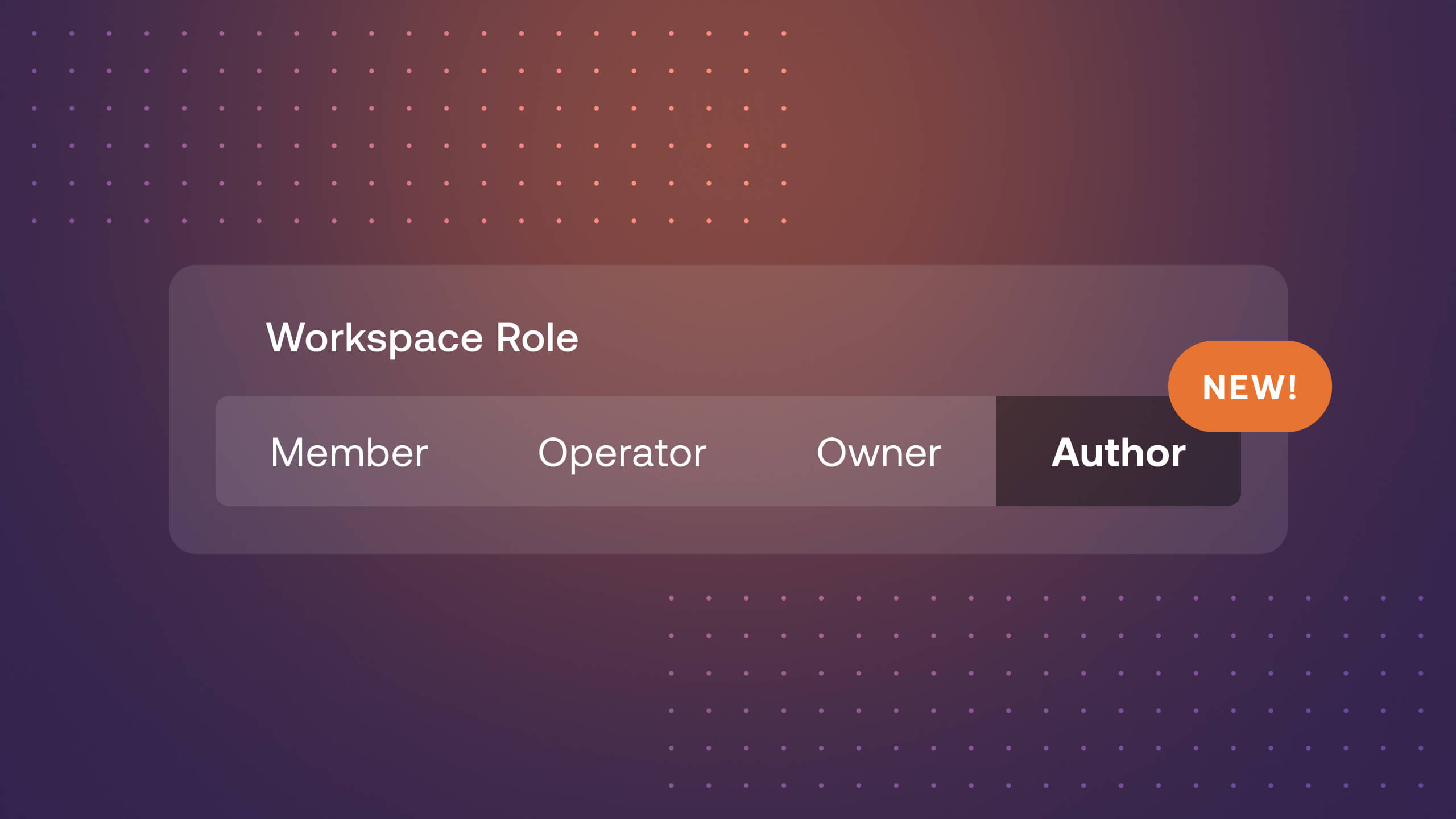The height and width of the screenshot is (819, 1456).
Task: Select the Member workspace role
Action: click(349, 452)
